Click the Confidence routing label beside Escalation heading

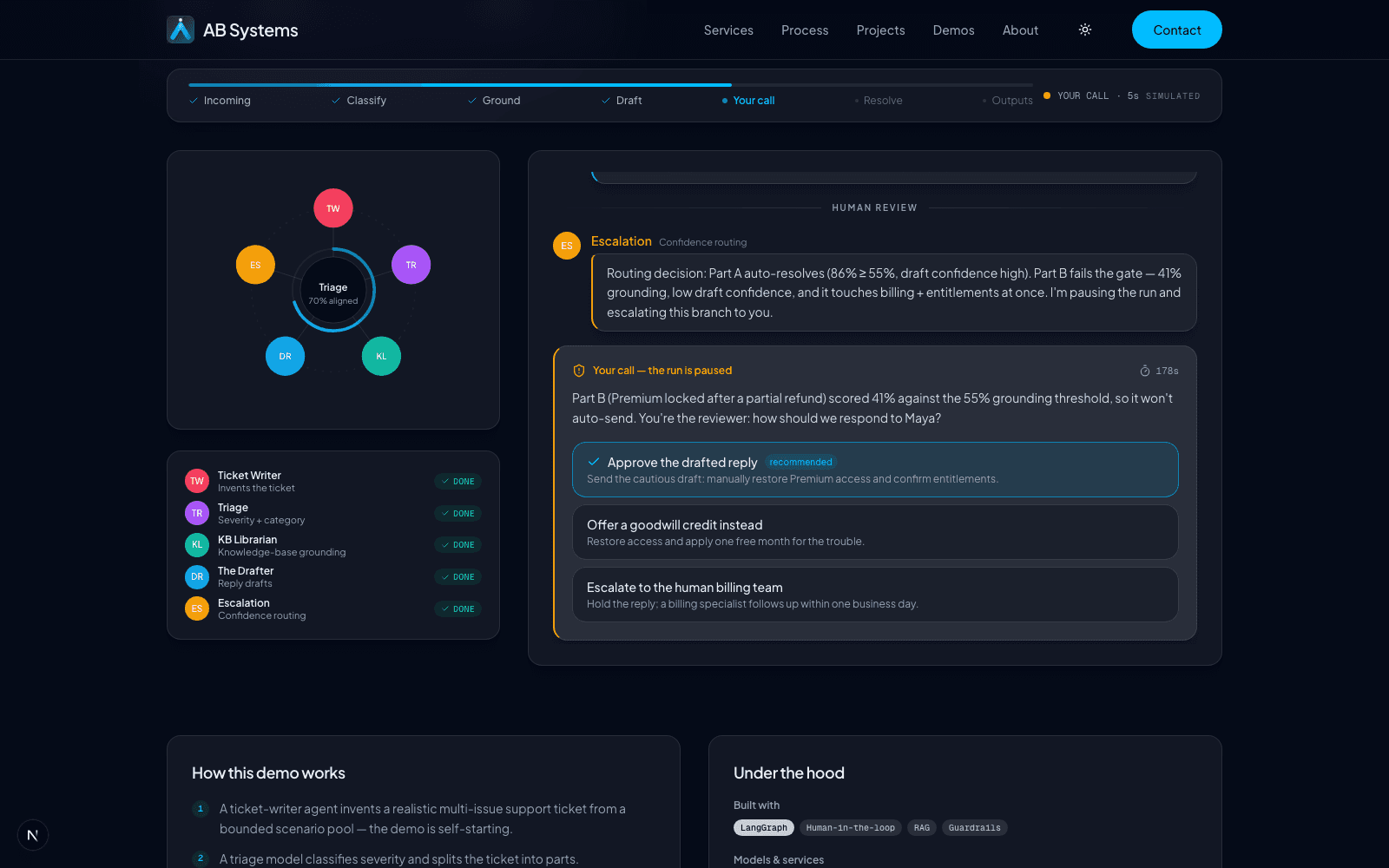pyautogui.click(x=703, y=242)
